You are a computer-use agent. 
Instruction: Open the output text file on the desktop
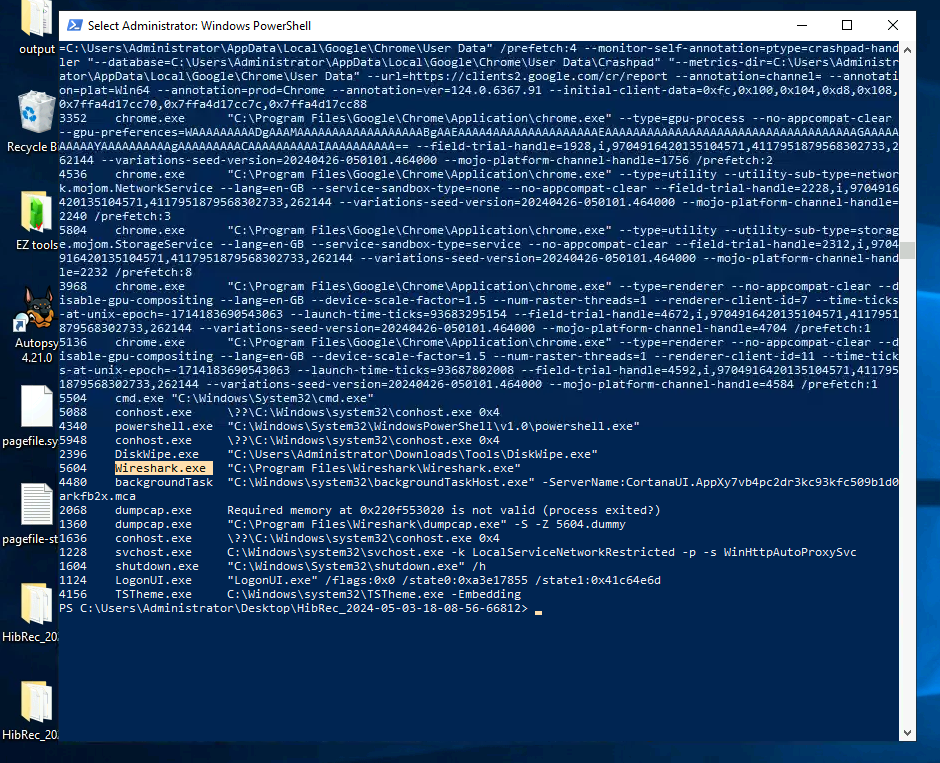(33, 20)
